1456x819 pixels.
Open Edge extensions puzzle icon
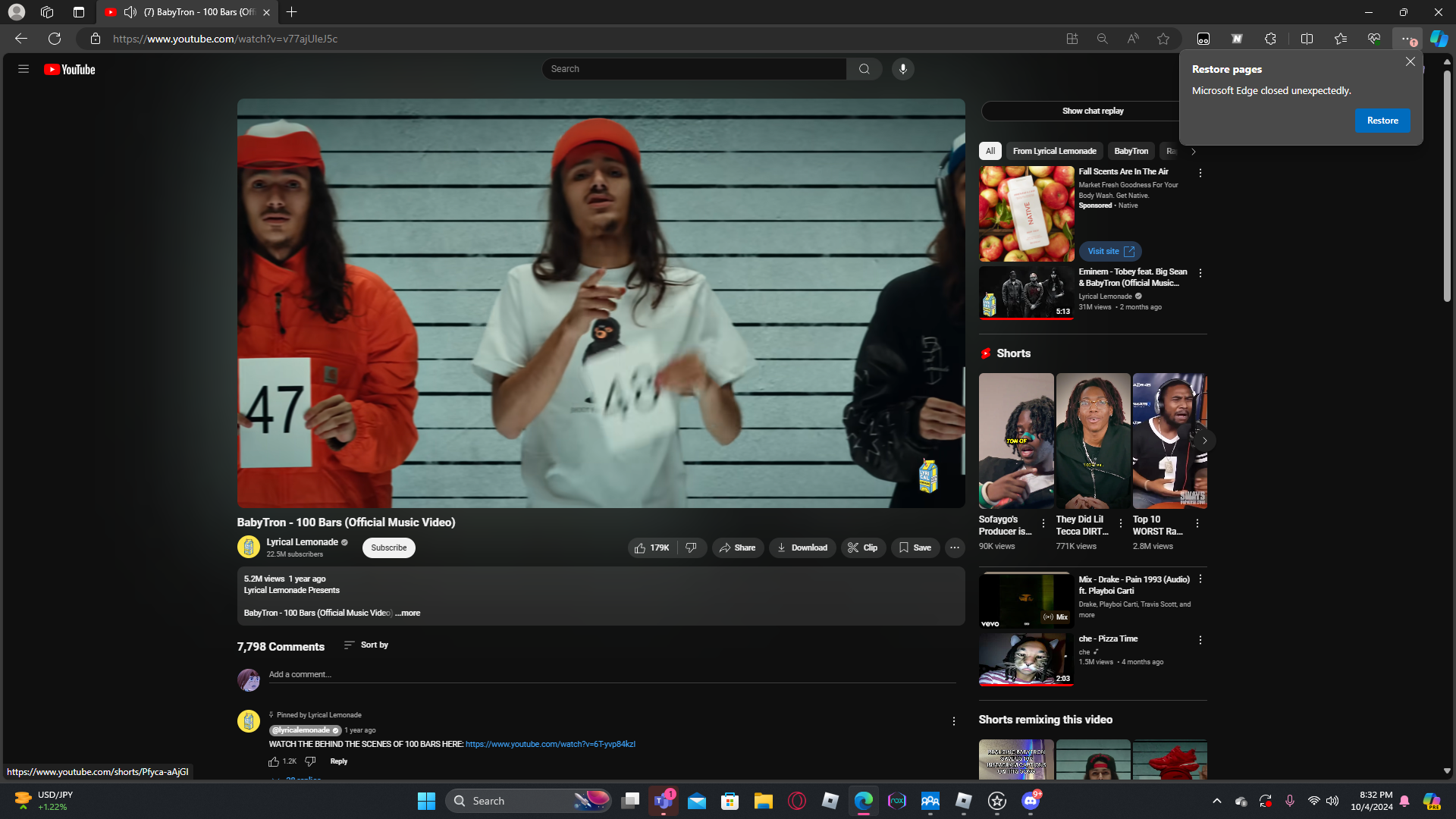(1270, 39)
